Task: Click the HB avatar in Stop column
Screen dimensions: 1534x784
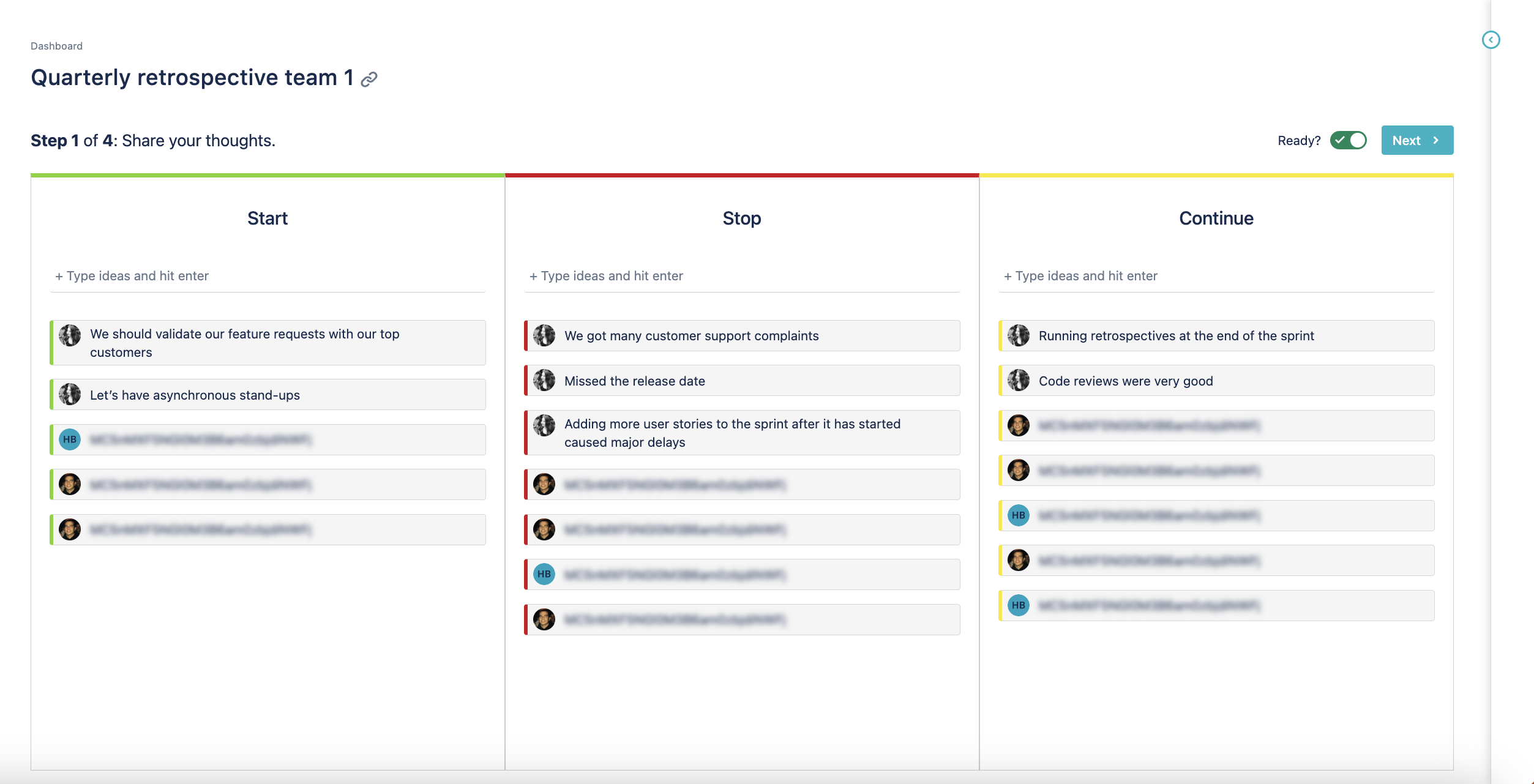Action: click(544, 574)
